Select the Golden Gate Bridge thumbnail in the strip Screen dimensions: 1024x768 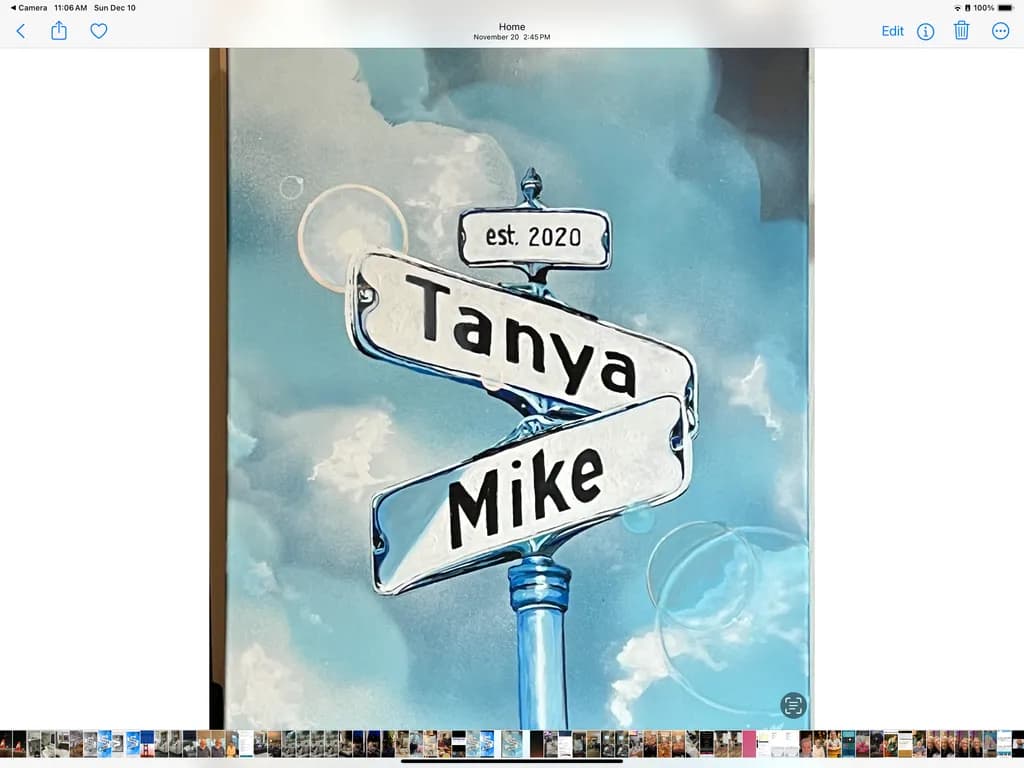147,743
